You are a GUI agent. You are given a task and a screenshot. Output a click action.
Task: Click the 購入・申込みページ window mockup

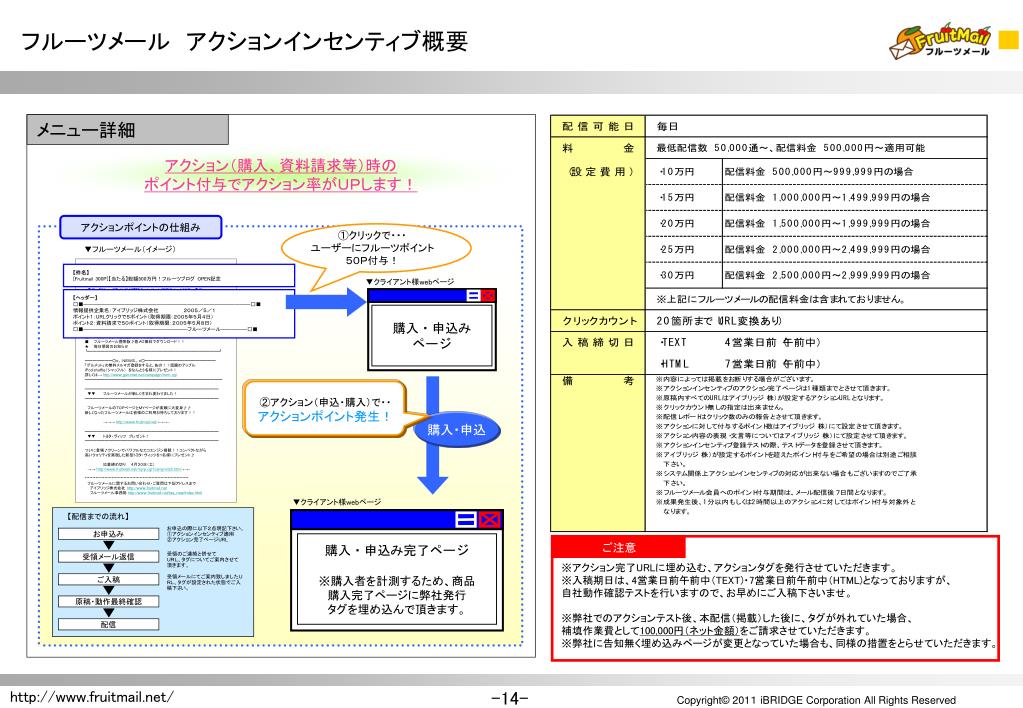tap(432, 329)
